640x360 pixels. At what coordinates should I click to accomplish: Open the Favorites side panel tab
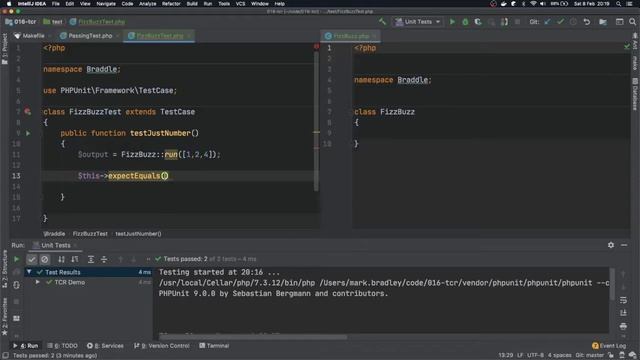[x=4, y=317]
